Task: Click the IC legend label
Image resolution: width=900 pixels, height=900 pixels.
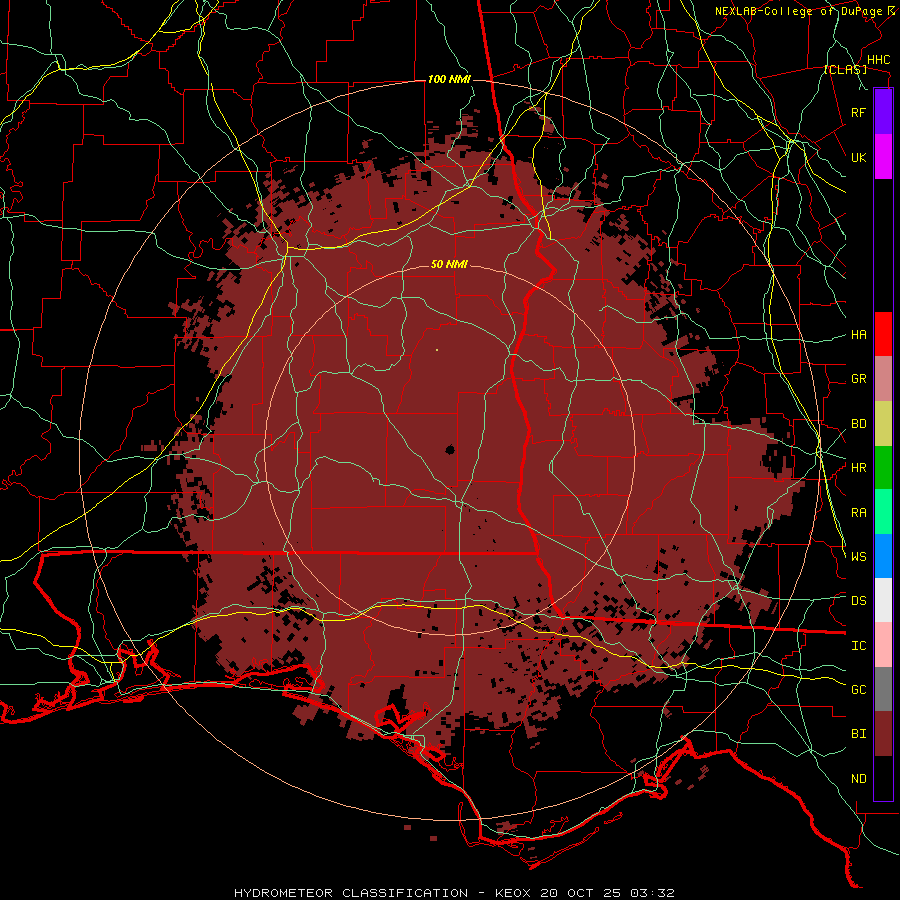Action: pyautogui.click(x=858, y=646)
